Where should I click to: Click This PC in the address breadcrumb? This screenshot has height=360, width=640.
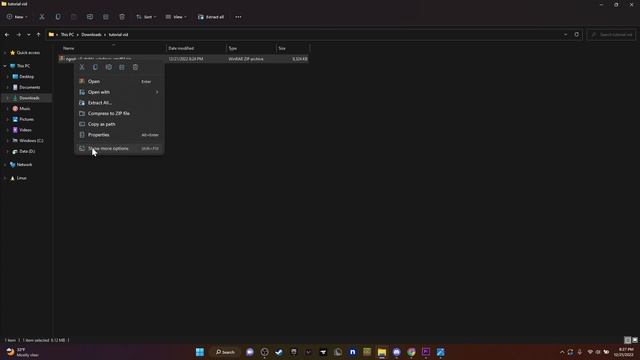[67, 35]
